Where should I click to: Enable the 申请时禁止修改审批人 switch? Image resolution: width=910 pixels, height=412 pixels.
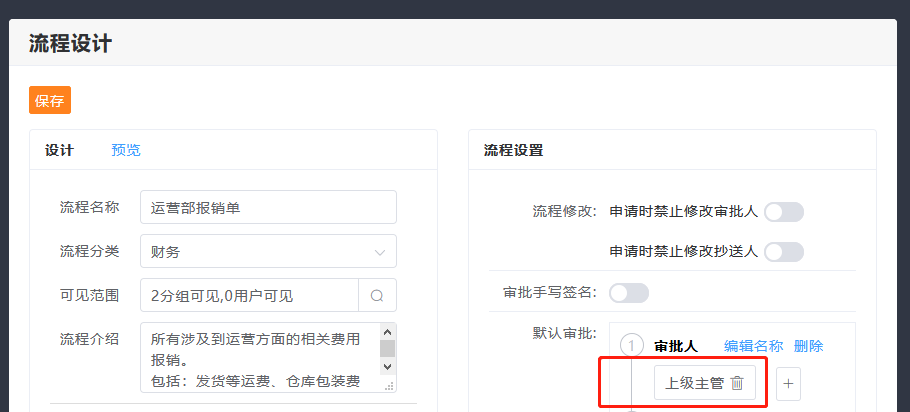pos(783,211)
